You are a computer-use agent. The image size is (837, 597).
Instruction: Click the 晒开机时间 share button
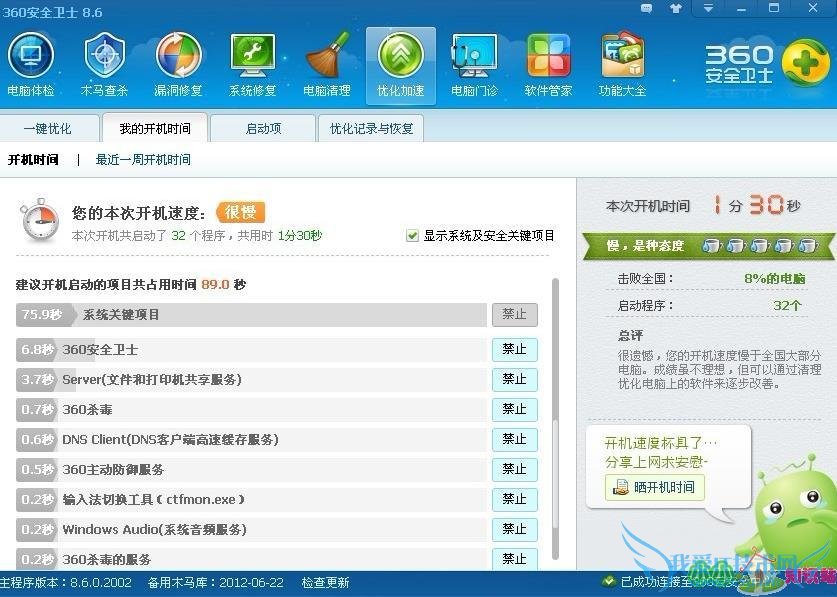[x=655, y=488]
